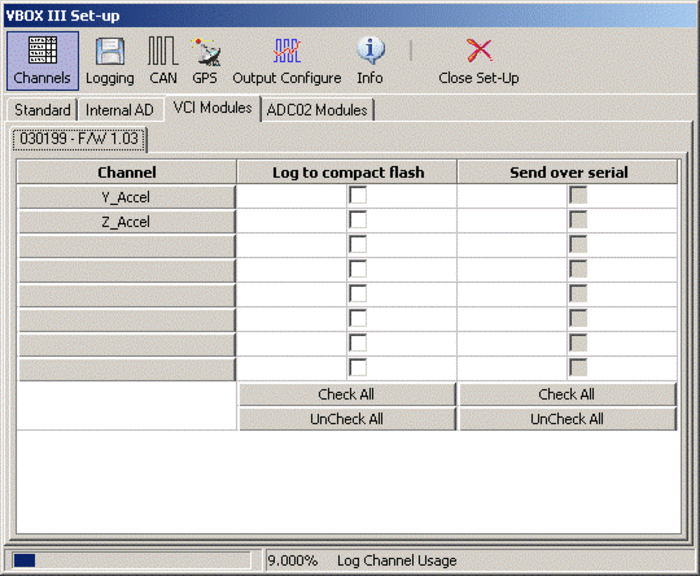The height and width of the screenshot is (576, 700).
Task: Tick the eighth row compact flash checkbox
Action: click(x=358, y=367)
